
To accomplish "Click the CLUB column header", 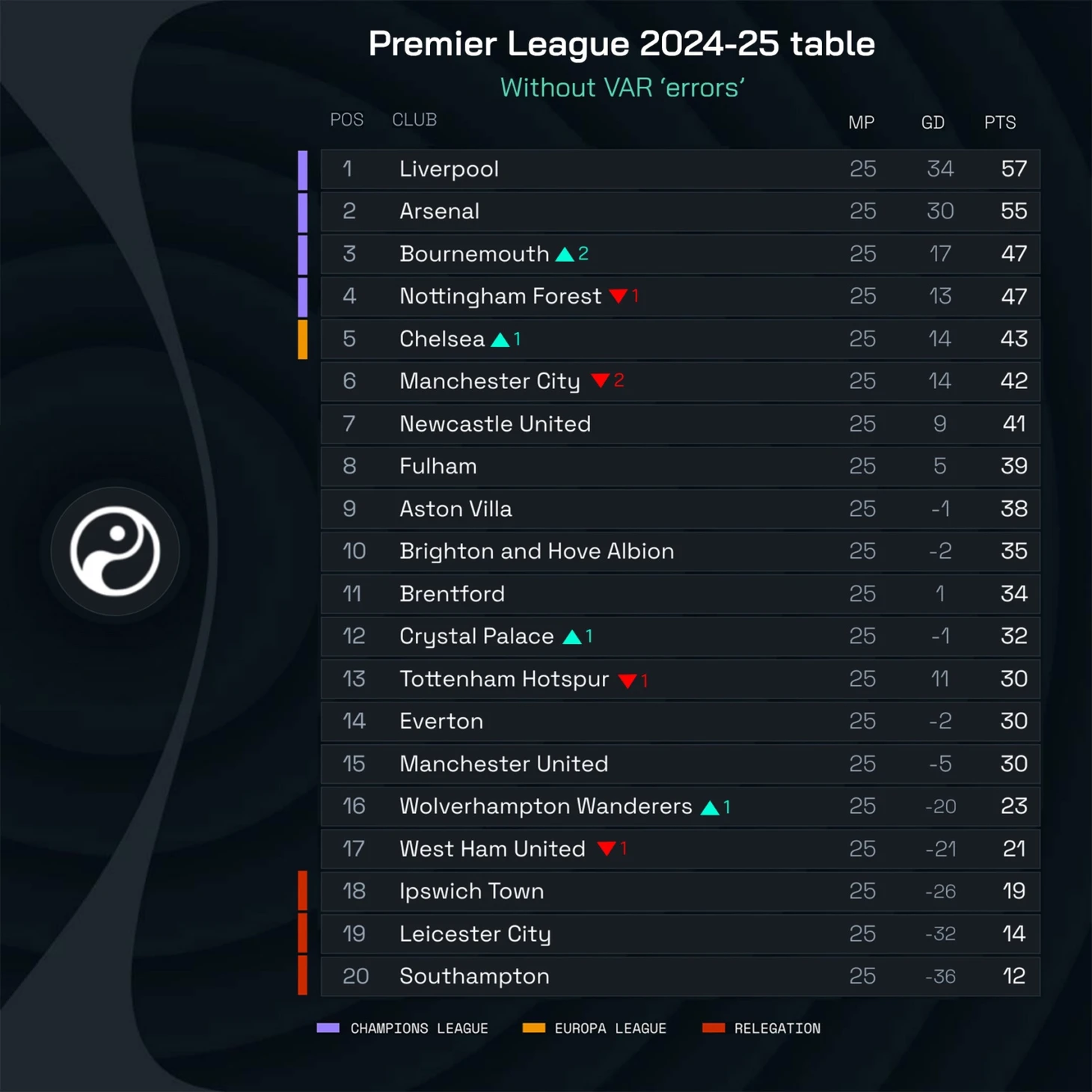I will [414, 120].
